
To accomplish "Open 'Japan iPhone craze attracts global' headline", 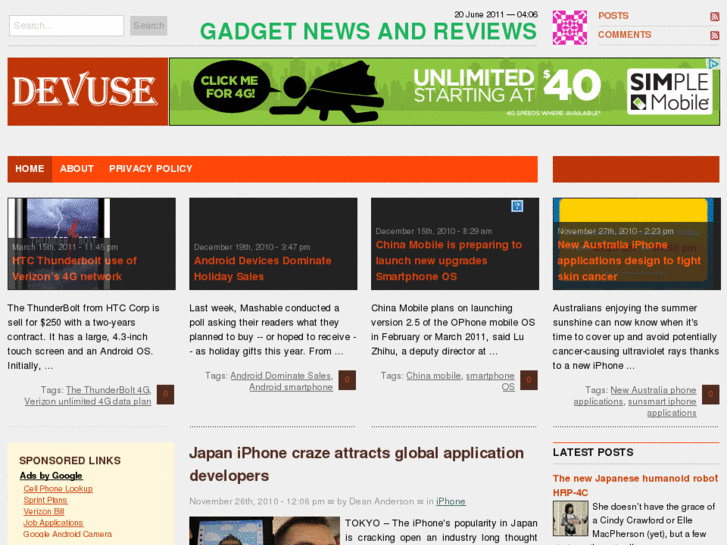I will (356, 464).
